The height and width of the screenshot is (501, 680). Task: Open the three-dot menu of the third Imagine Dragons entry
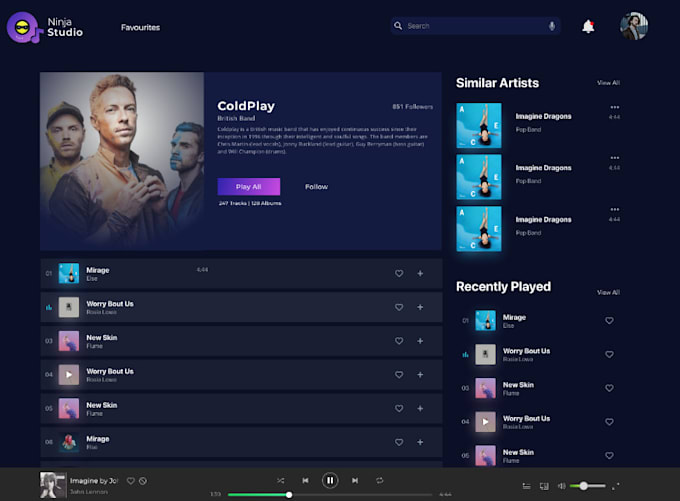615,210
